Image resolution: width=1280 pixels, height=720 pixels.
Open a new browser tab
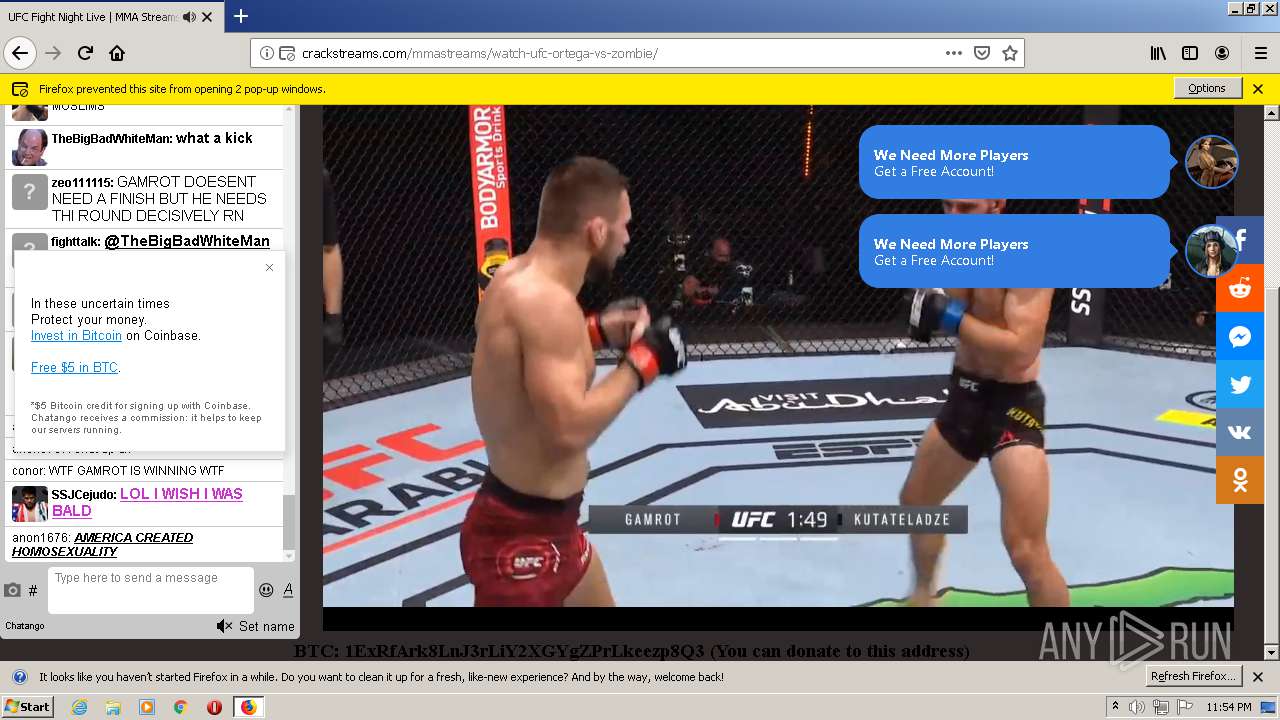coord(241,16)
